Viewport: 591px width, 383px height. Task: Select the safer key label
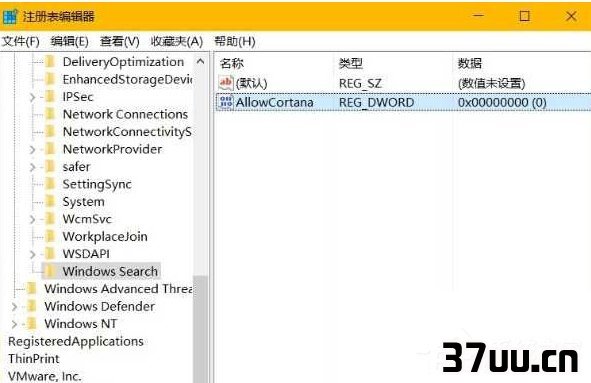click(76, 166)
